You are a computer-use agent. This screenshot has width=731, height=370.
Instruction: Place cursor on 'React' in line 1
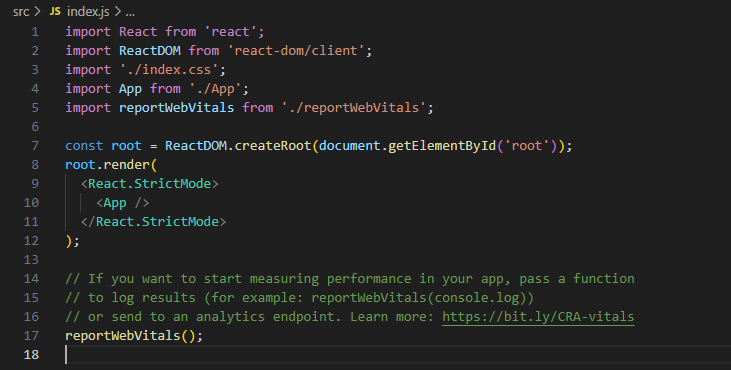pyautogui.click(x=138, y=32)
